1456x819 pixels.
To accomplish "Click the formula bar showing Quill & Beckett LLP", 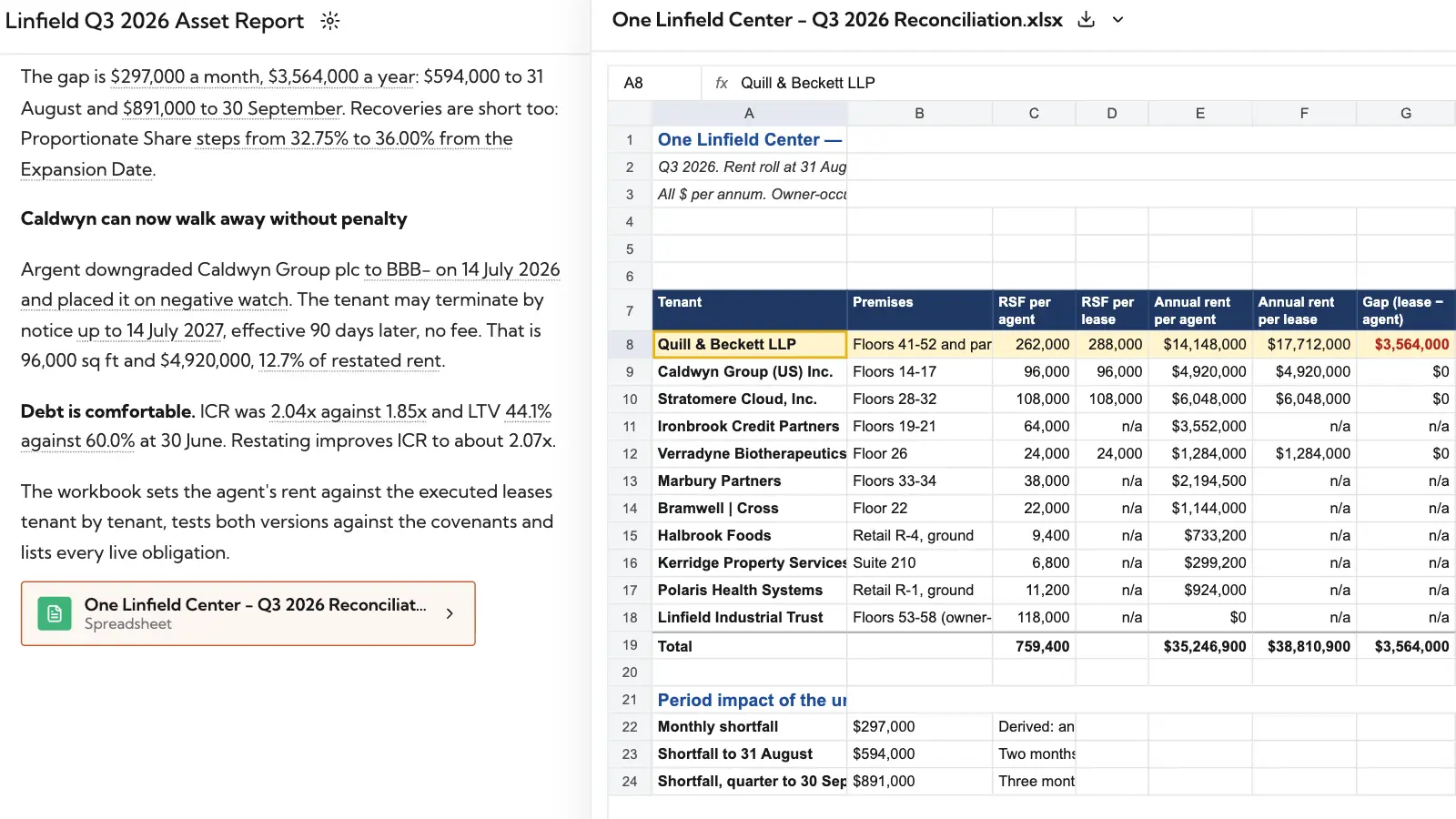I will [x=1078, y=83].
